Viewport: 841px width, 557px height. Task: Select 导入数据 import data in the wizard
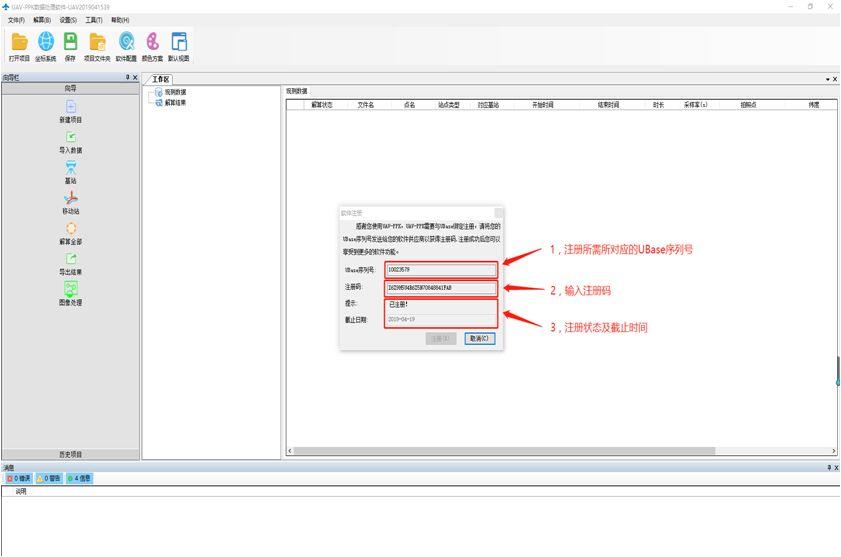coord(71,138)
